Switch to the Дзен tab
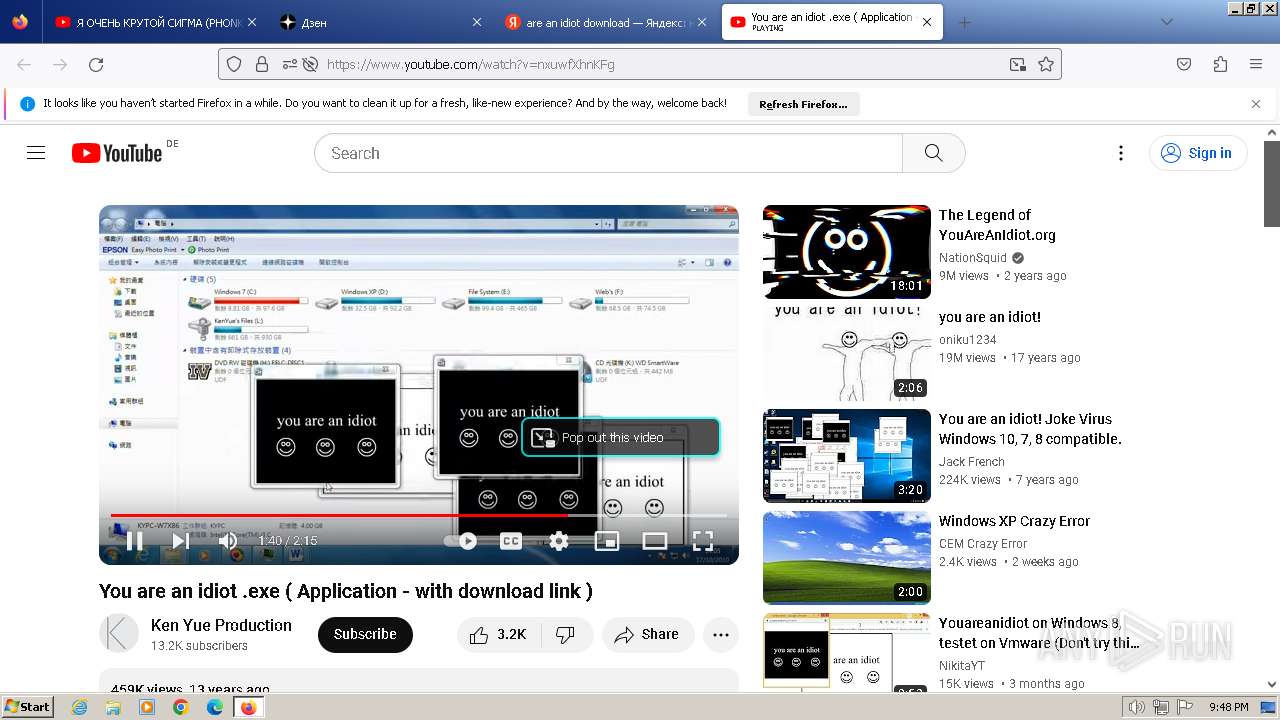 (x=379, y=22)
